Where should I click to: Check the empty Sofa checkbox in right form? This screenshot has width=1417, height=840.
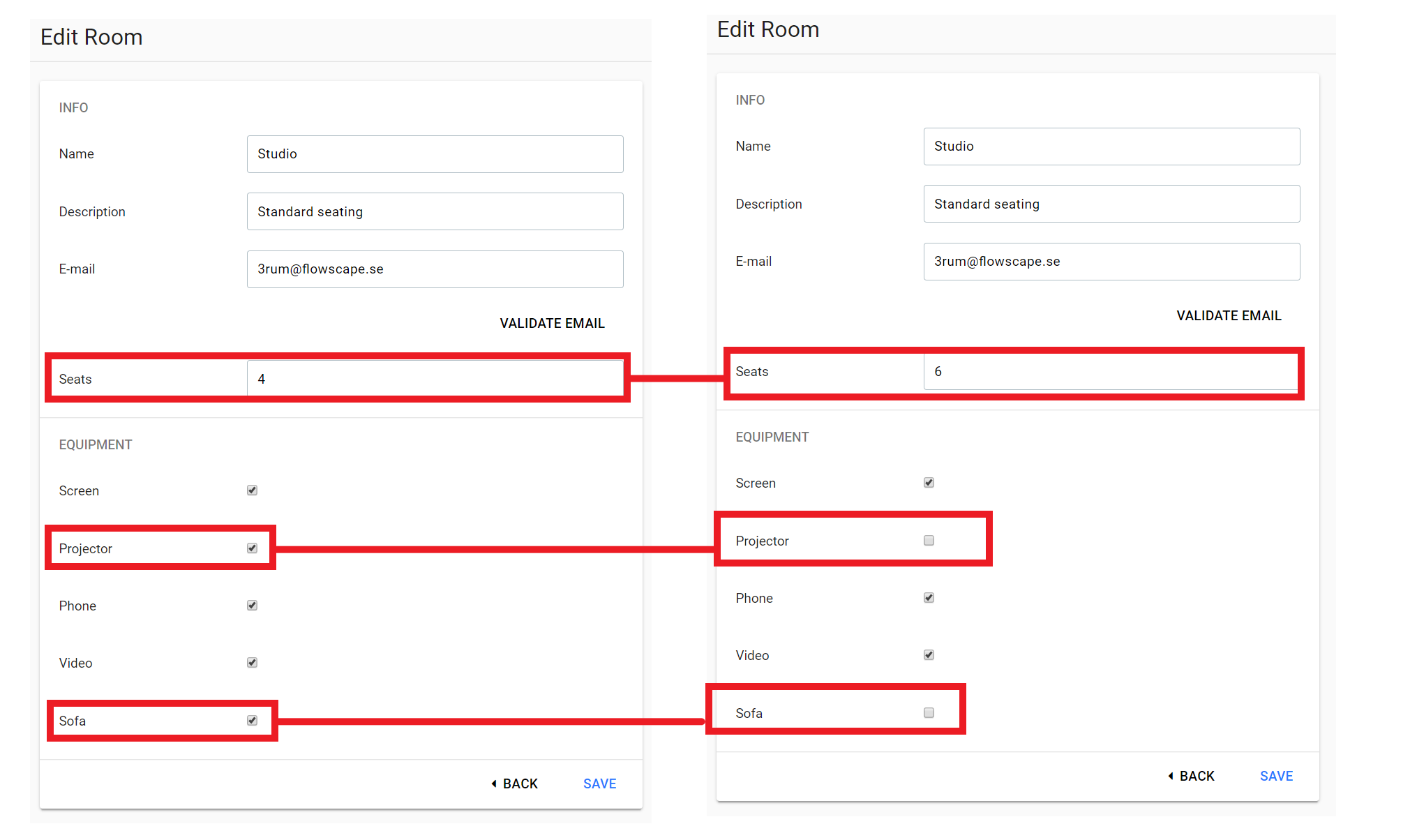tap(929, 713)
